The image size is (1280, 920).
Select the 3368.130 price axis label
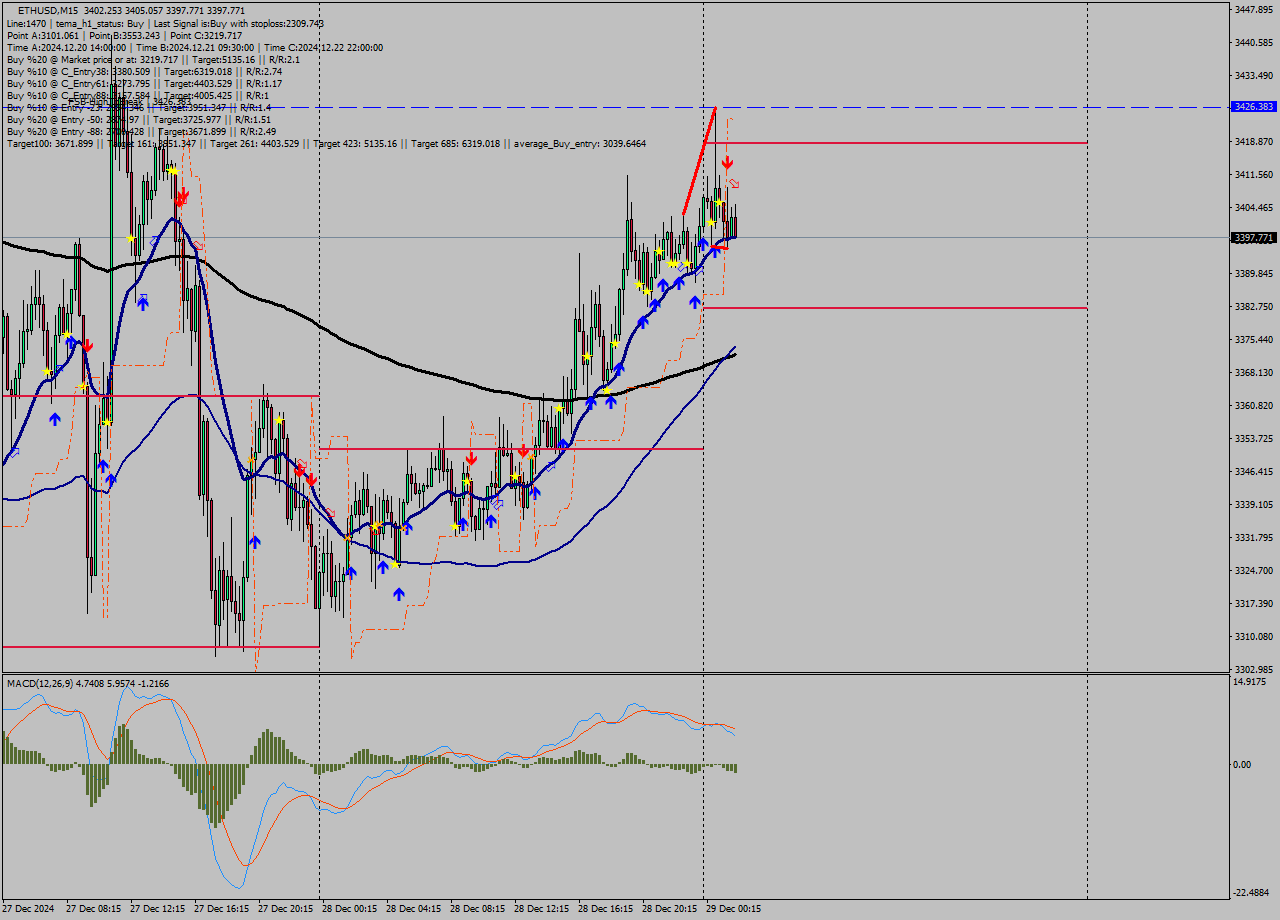point(1254,372)
